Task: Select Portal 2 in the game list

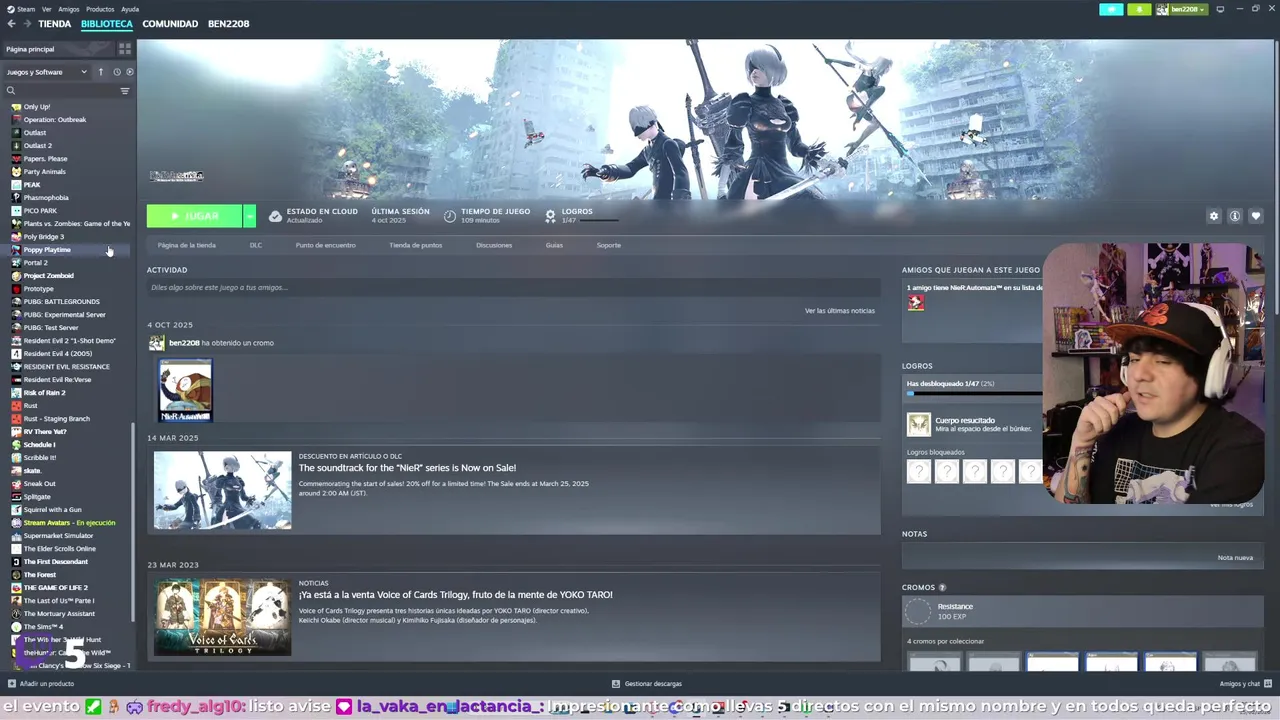Action: point(35,263)
